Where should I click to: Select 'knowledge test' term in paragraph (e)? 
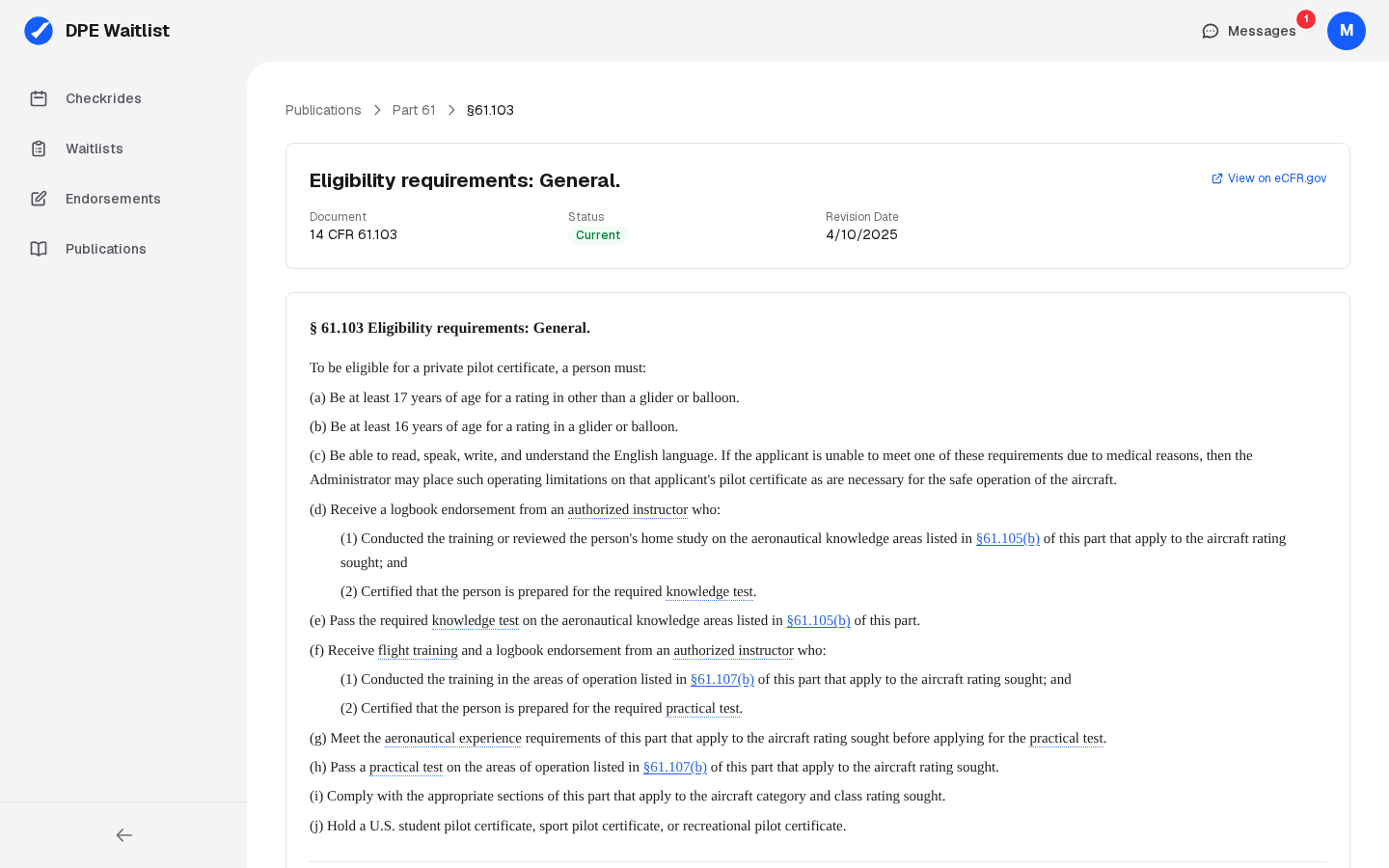coord(476,620)
